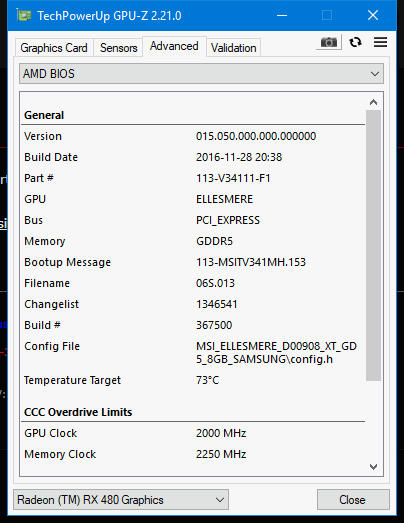Open the Radeon RX 480 Graphics selector
Viewport: 404px width, 523px height.
pos(121,500)
